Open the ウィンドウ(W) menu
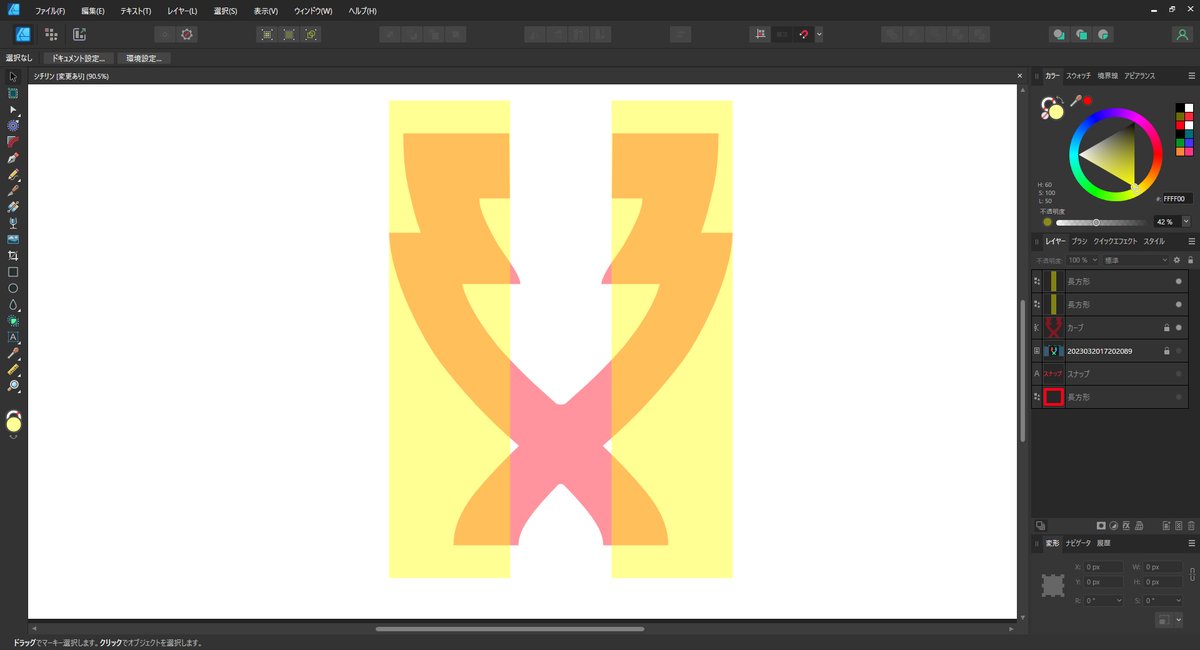 pyautogui.click(x=313, y=10)
